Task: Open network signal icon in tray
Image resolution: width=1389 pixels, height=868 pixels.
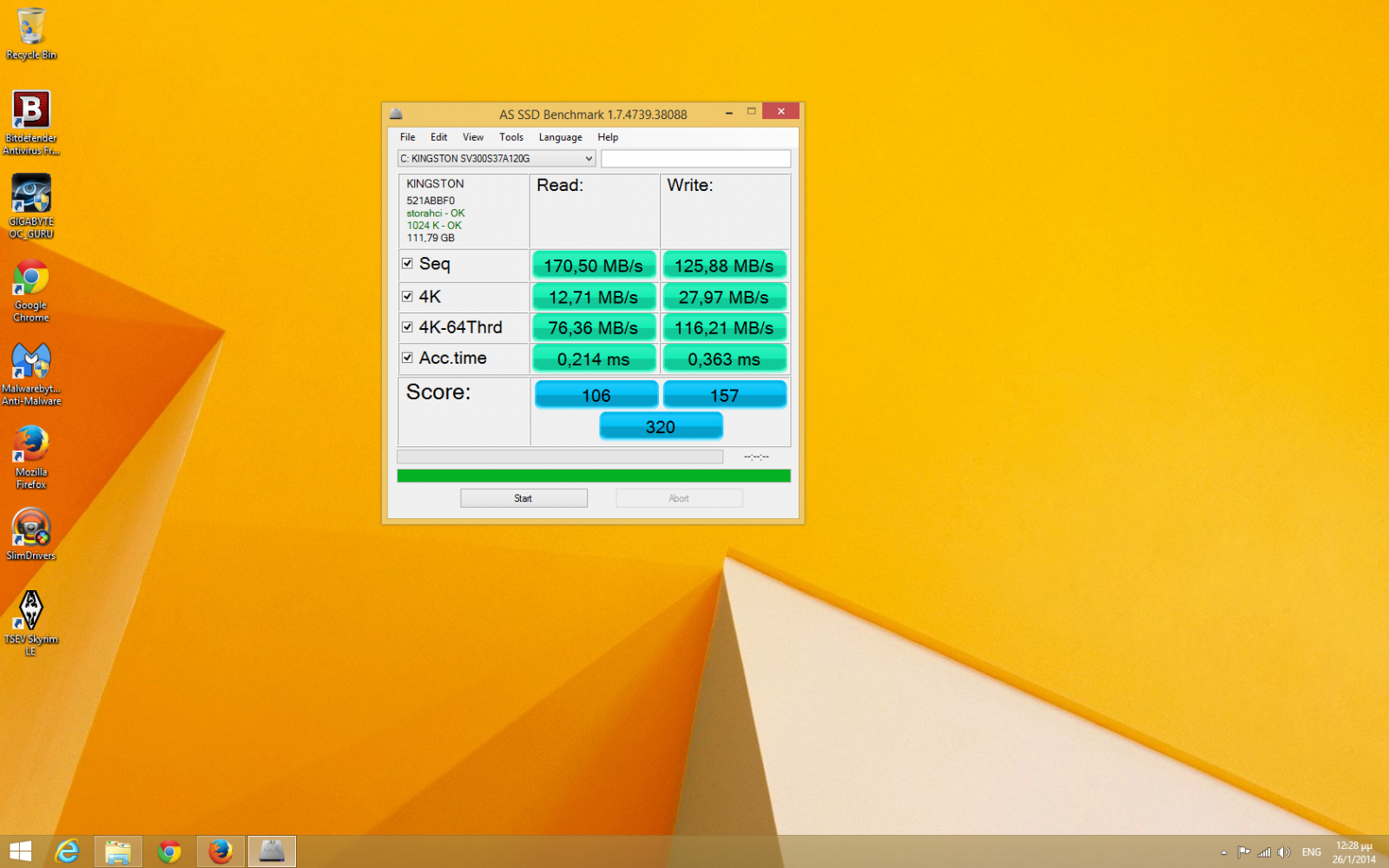Action: (x=1264, y=852)
